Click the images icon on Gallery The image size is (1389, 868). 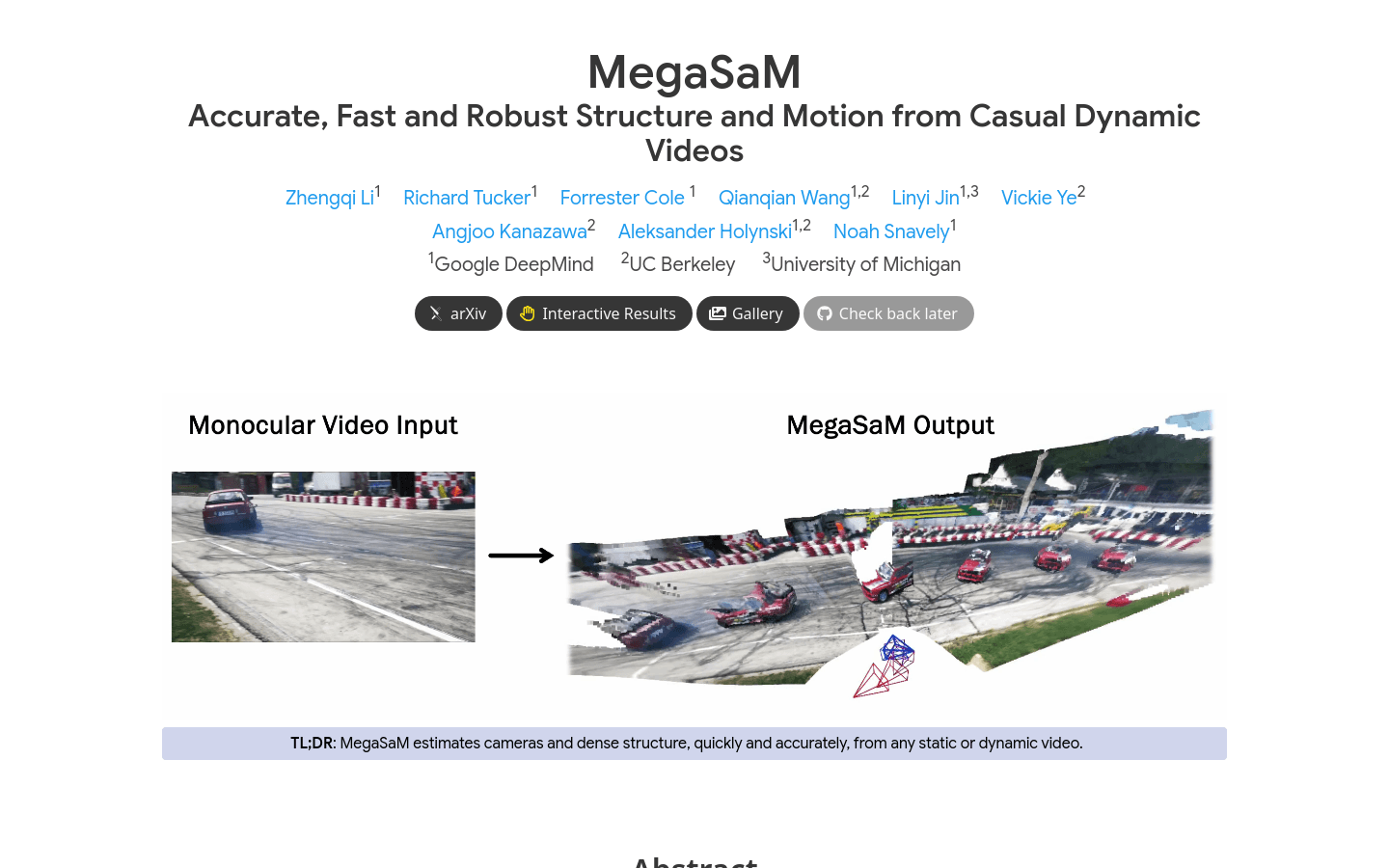tap(718, 313)
